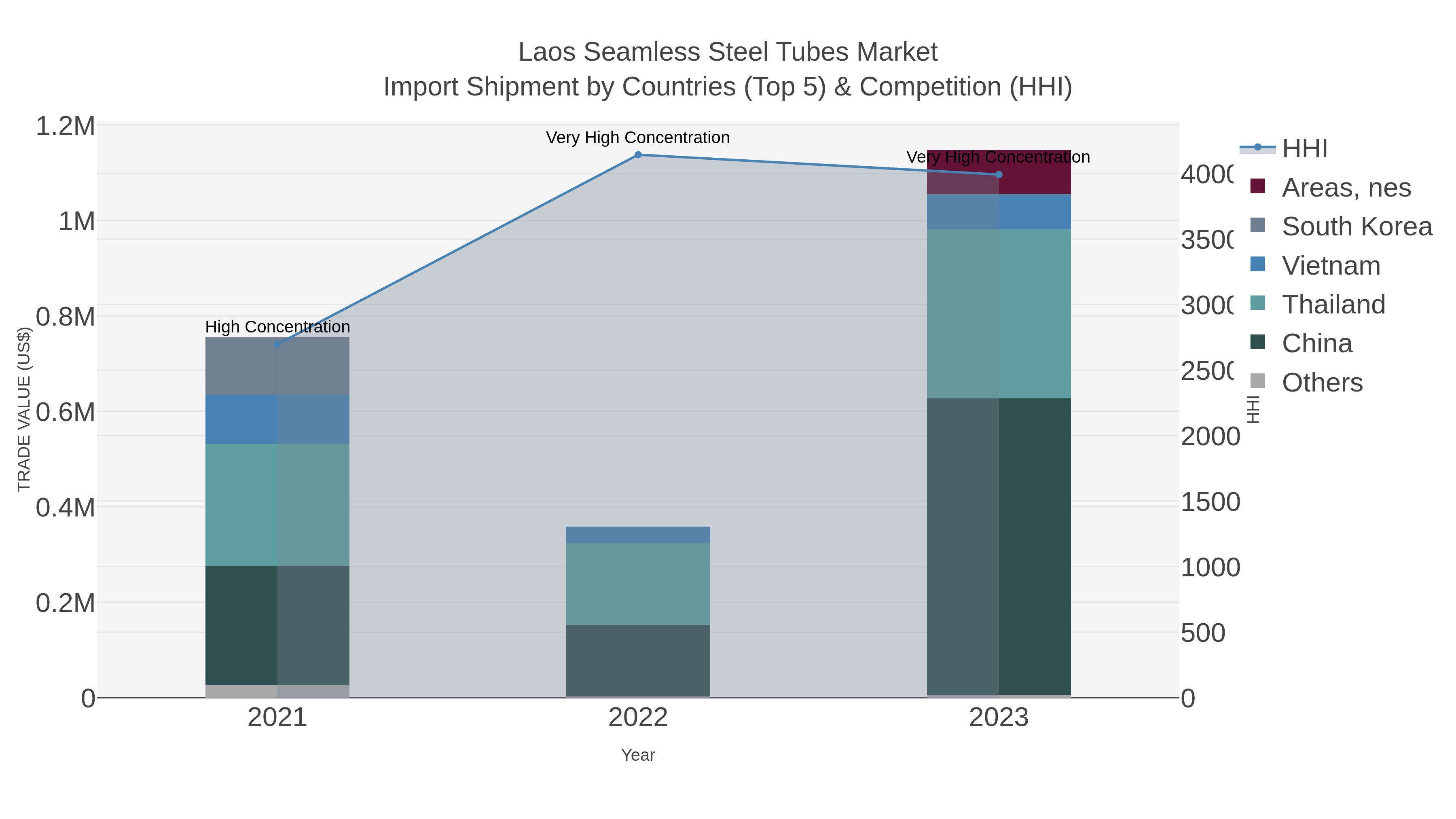Select the Vietnam segment of 2023 bar
Screen dimensions: 1456x819
tap(999, 212)
